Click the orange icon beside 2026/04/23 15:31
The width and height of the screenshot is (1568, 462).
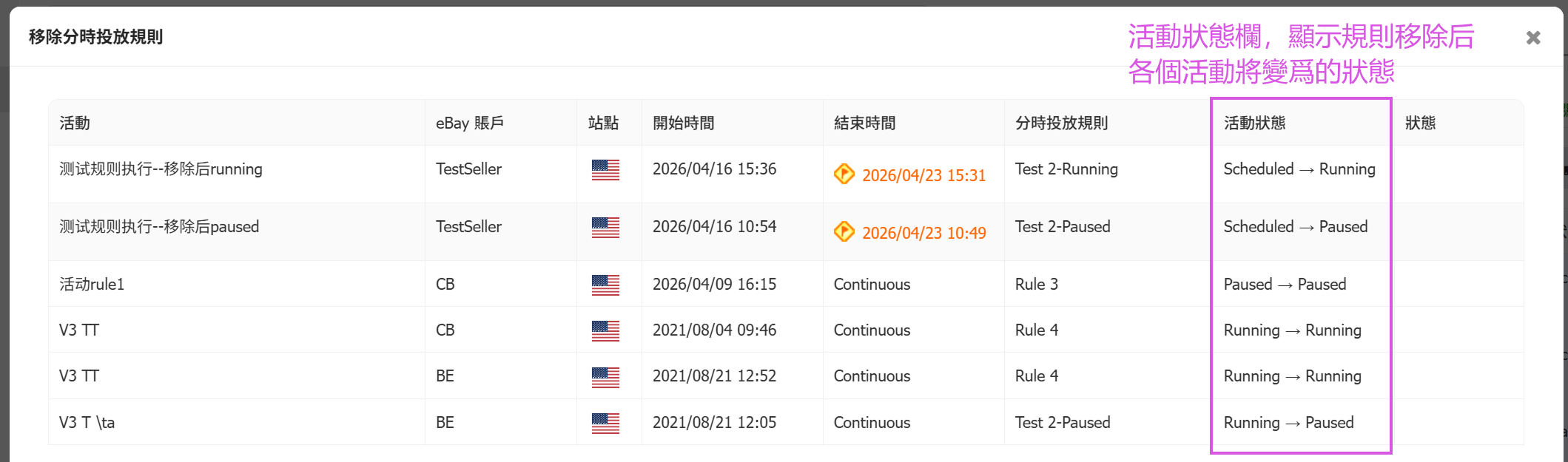(844, 174)
